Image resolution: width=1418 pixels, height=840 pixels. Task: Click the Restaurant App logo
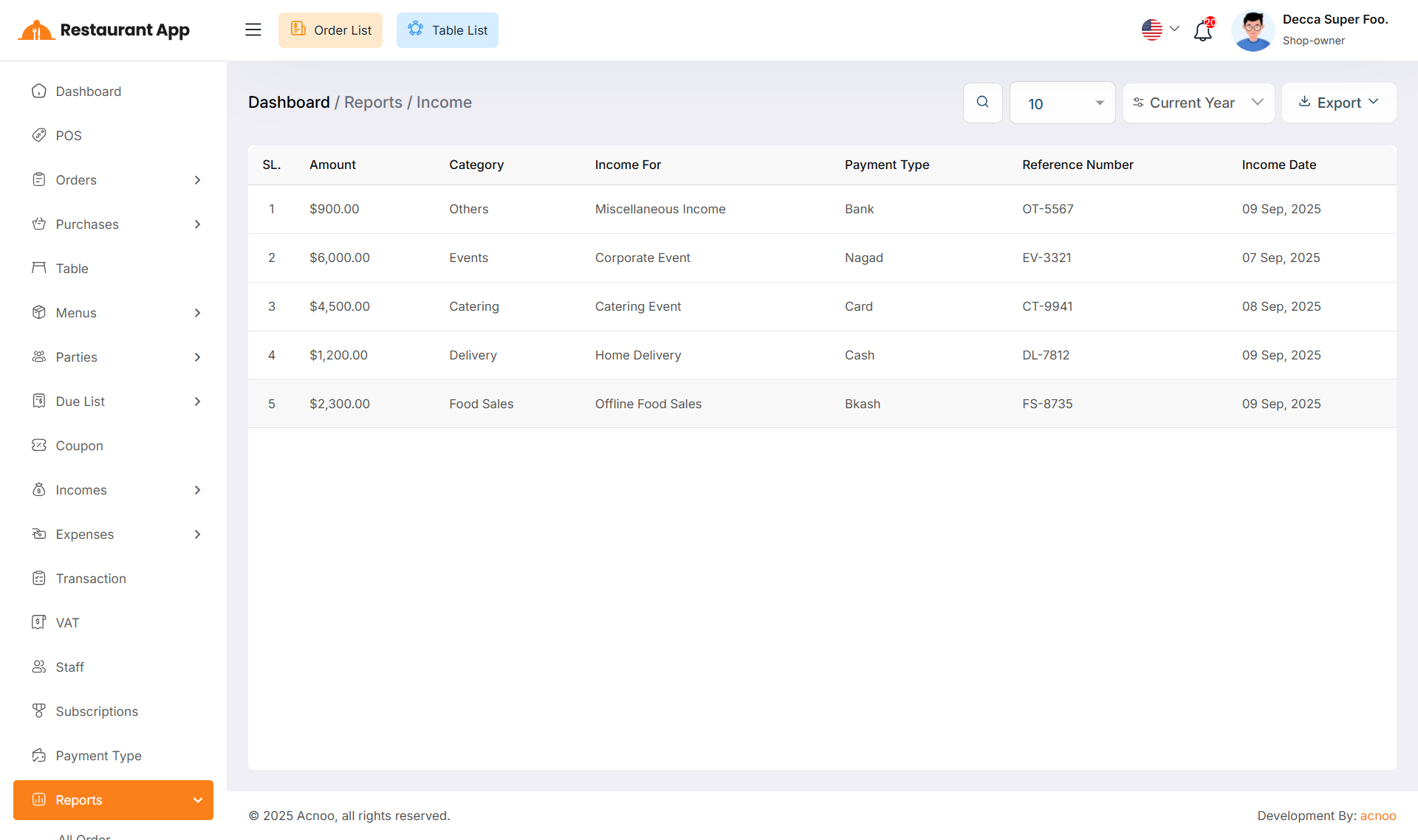(x=104, y=30)
